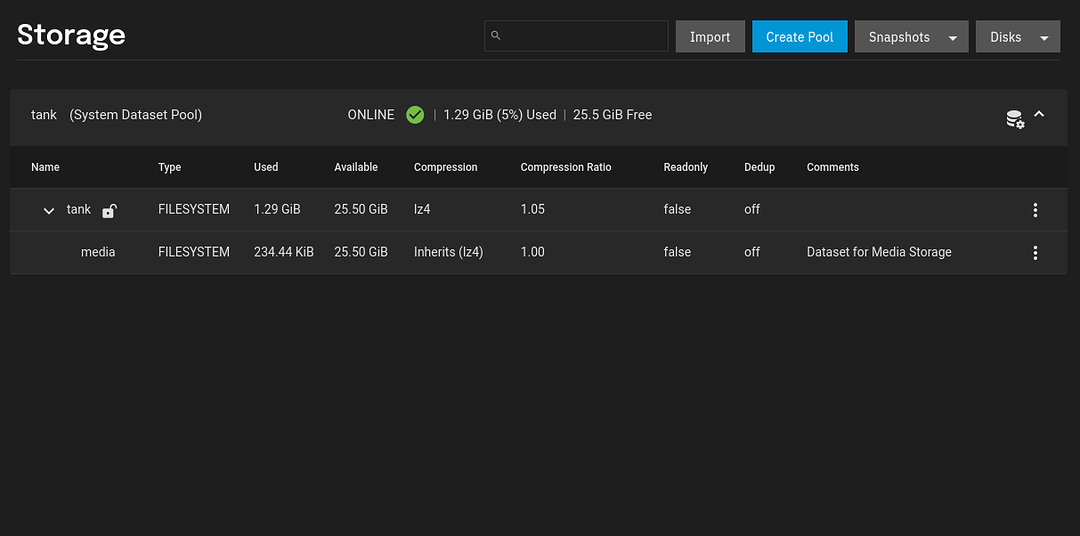Click the "(System Dataset Pool)" label

(x=136, y=115)
